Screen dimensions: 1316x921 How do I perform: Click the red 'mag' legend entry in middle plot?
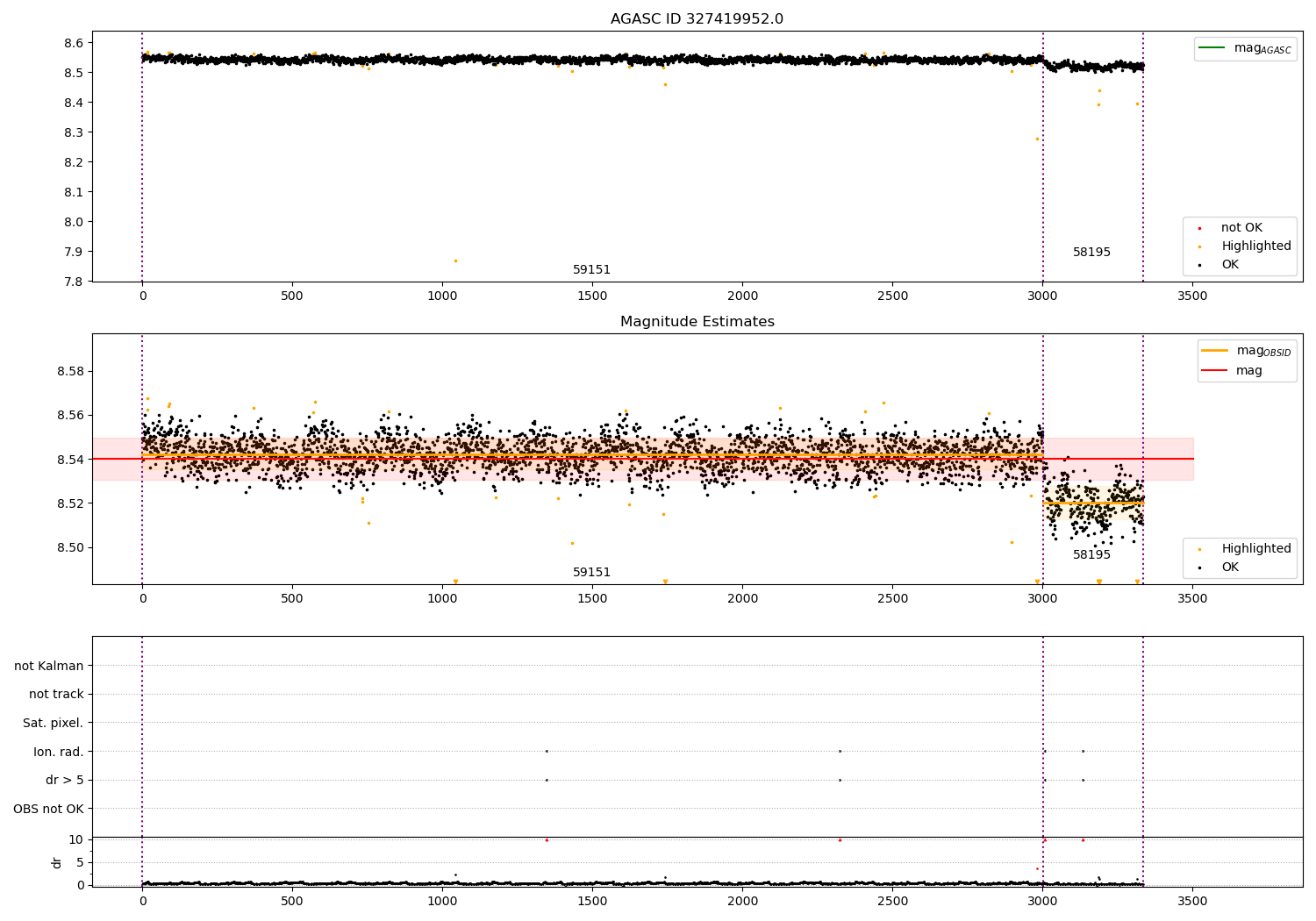[1232, 370]
